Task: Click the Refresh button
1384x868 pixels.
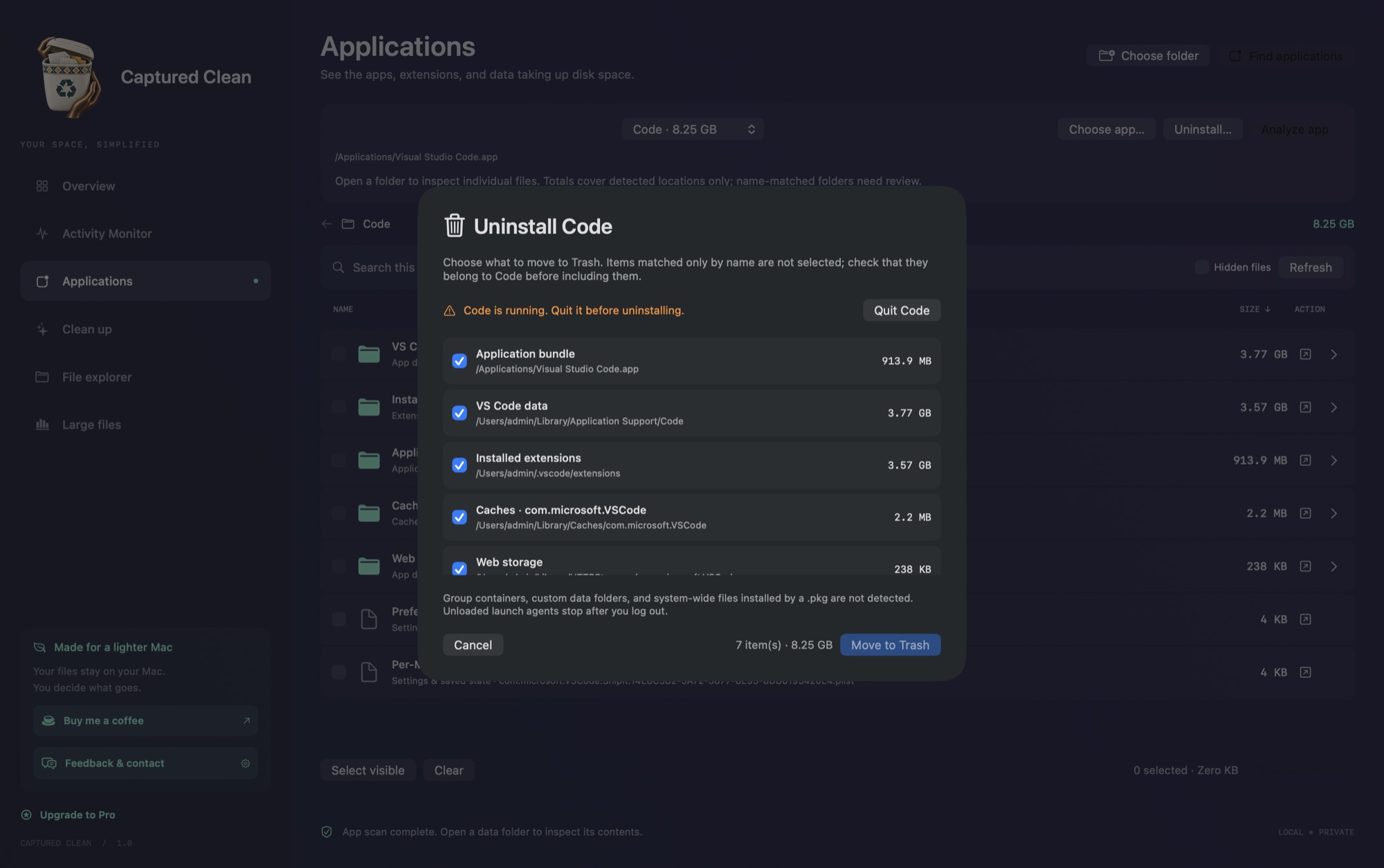Action: coord(1311,267)
